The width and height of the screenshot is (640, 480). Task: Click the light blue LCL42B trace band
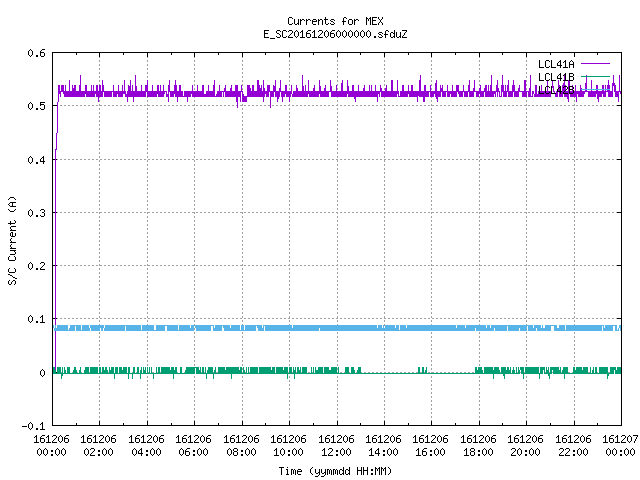(x=337, y=328)
